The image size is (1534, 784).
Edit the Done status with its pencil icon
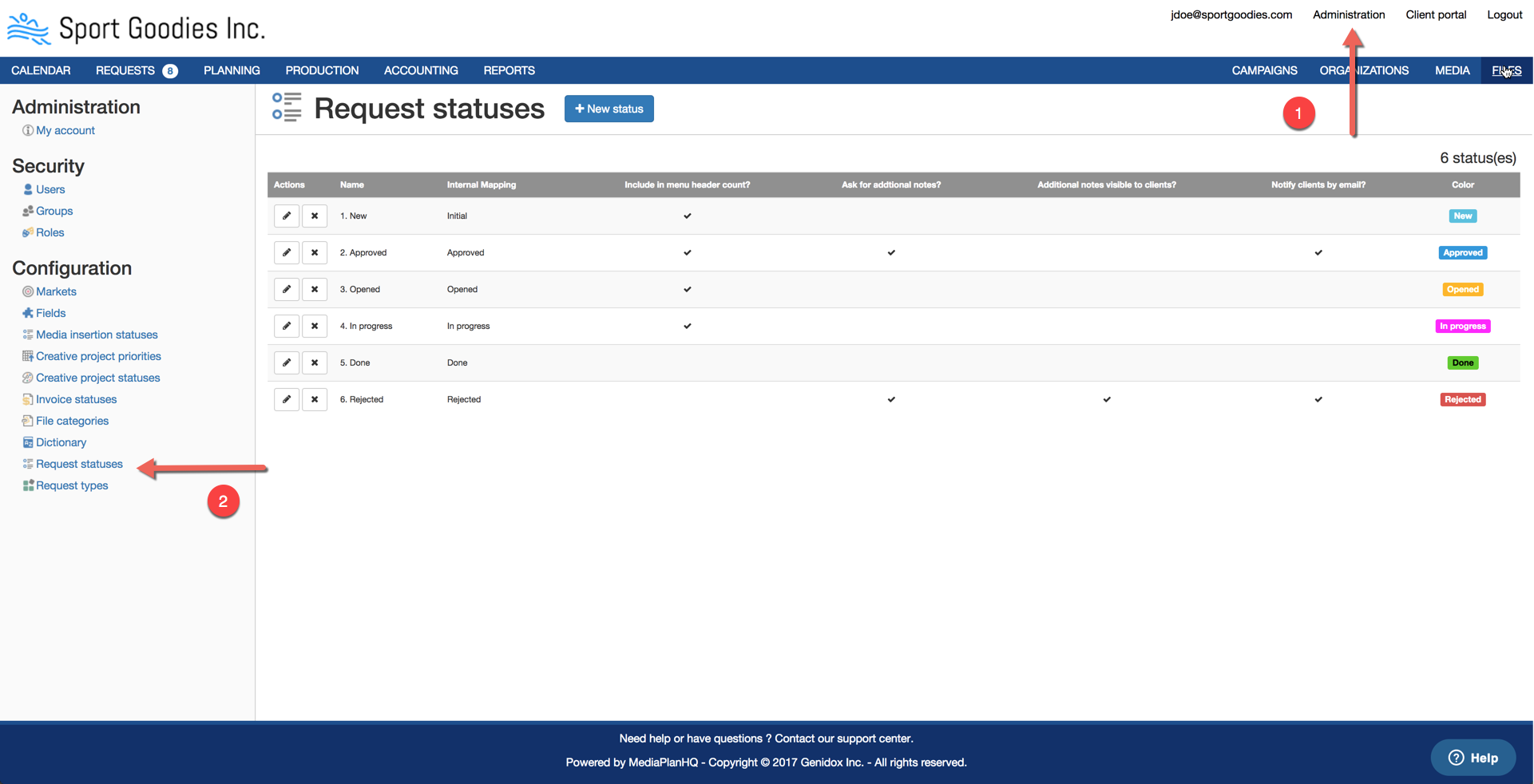point(286,362)
